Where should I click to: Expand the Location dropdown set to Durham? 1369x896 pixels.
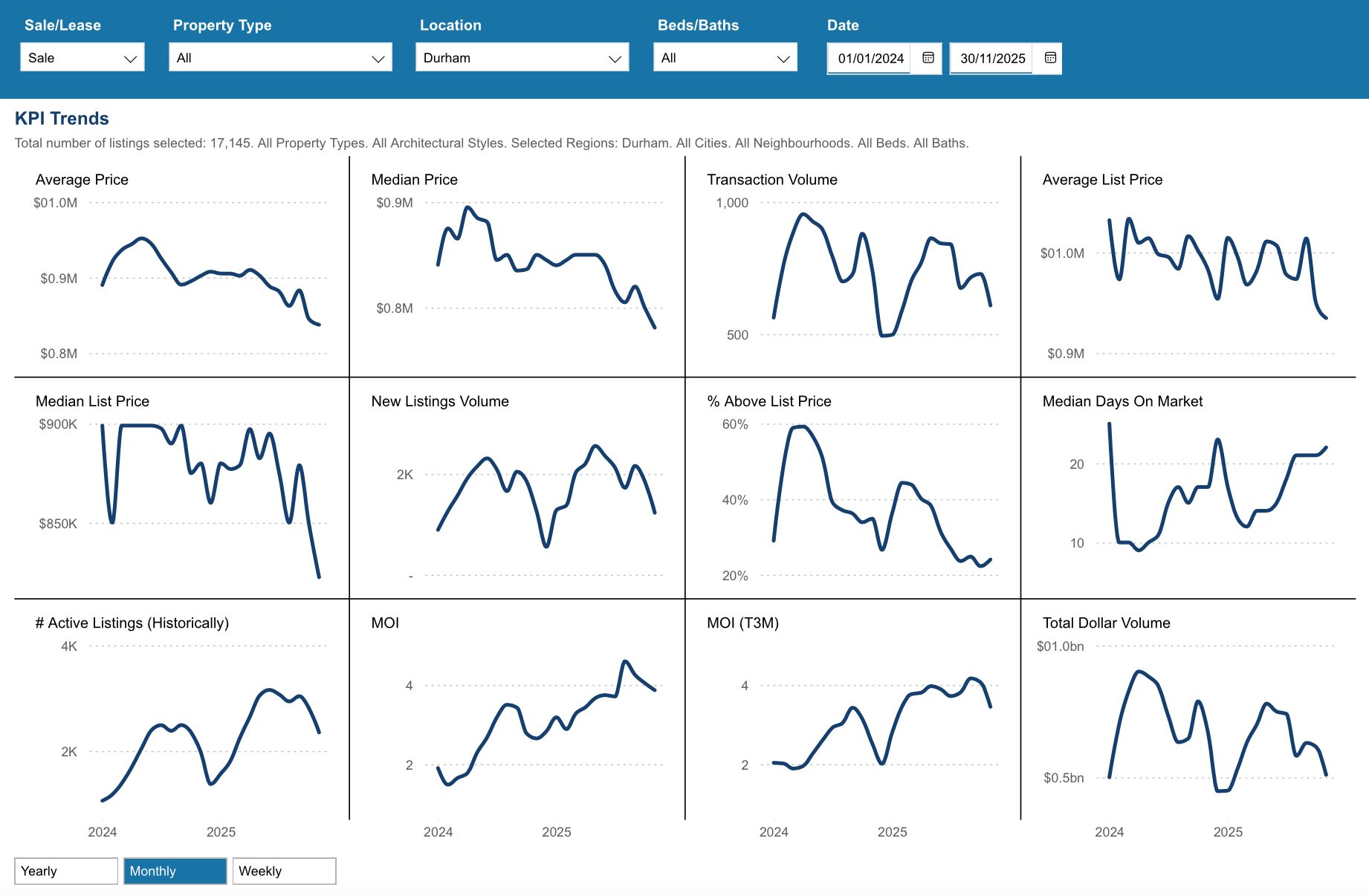522,58
